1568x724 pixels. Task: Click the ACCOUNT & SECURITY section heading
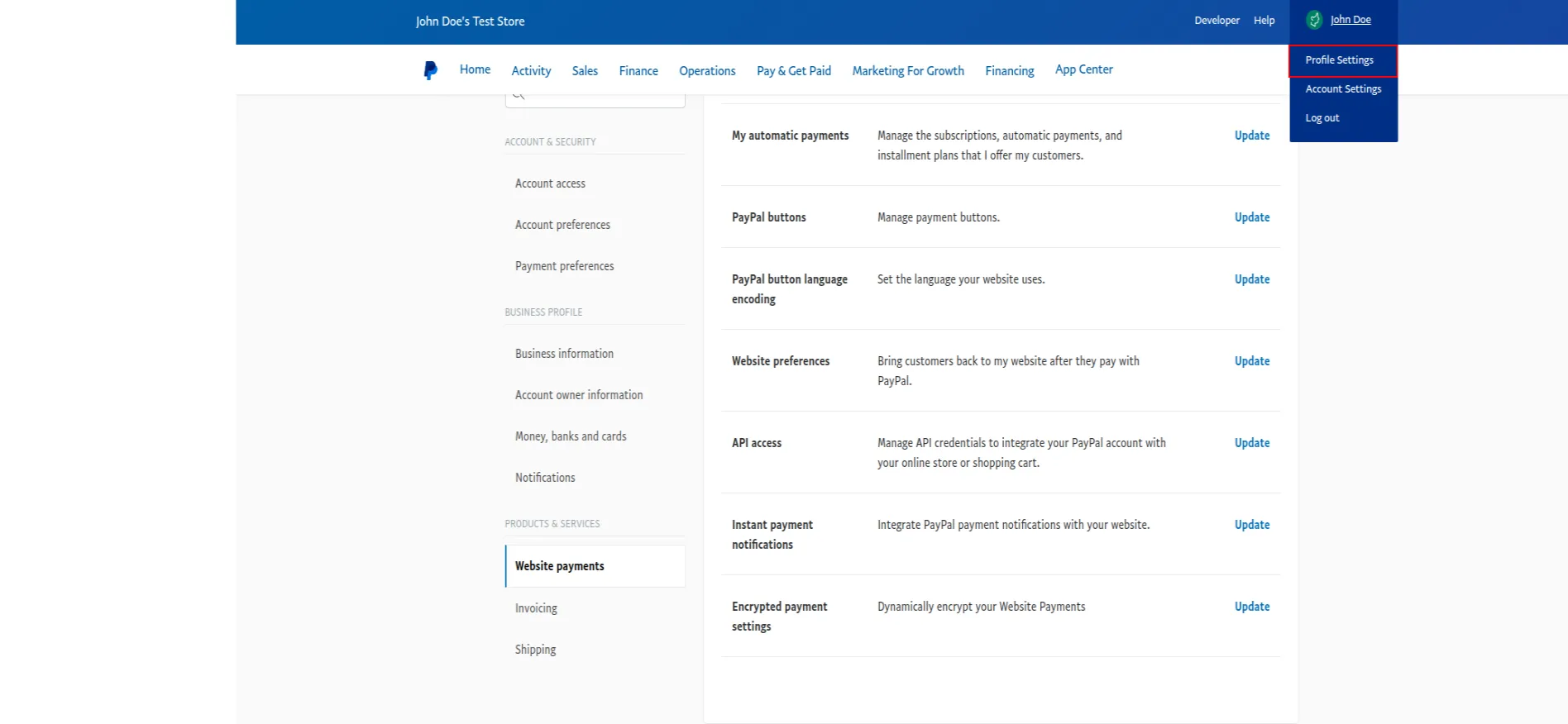[x=550, y=142]
